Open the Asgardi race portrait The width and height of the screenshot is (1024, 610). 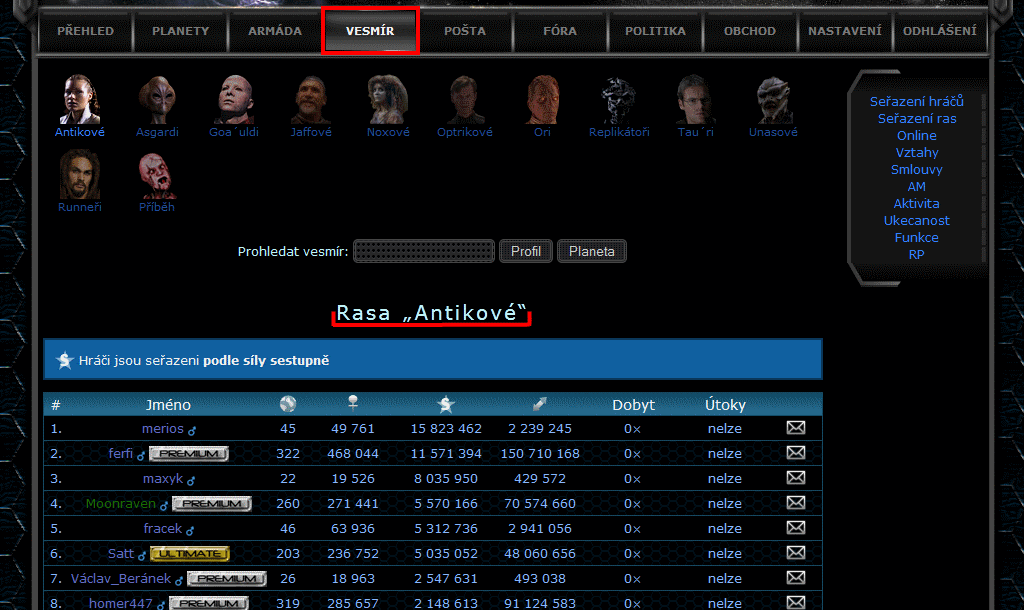(x=158, y=99)
